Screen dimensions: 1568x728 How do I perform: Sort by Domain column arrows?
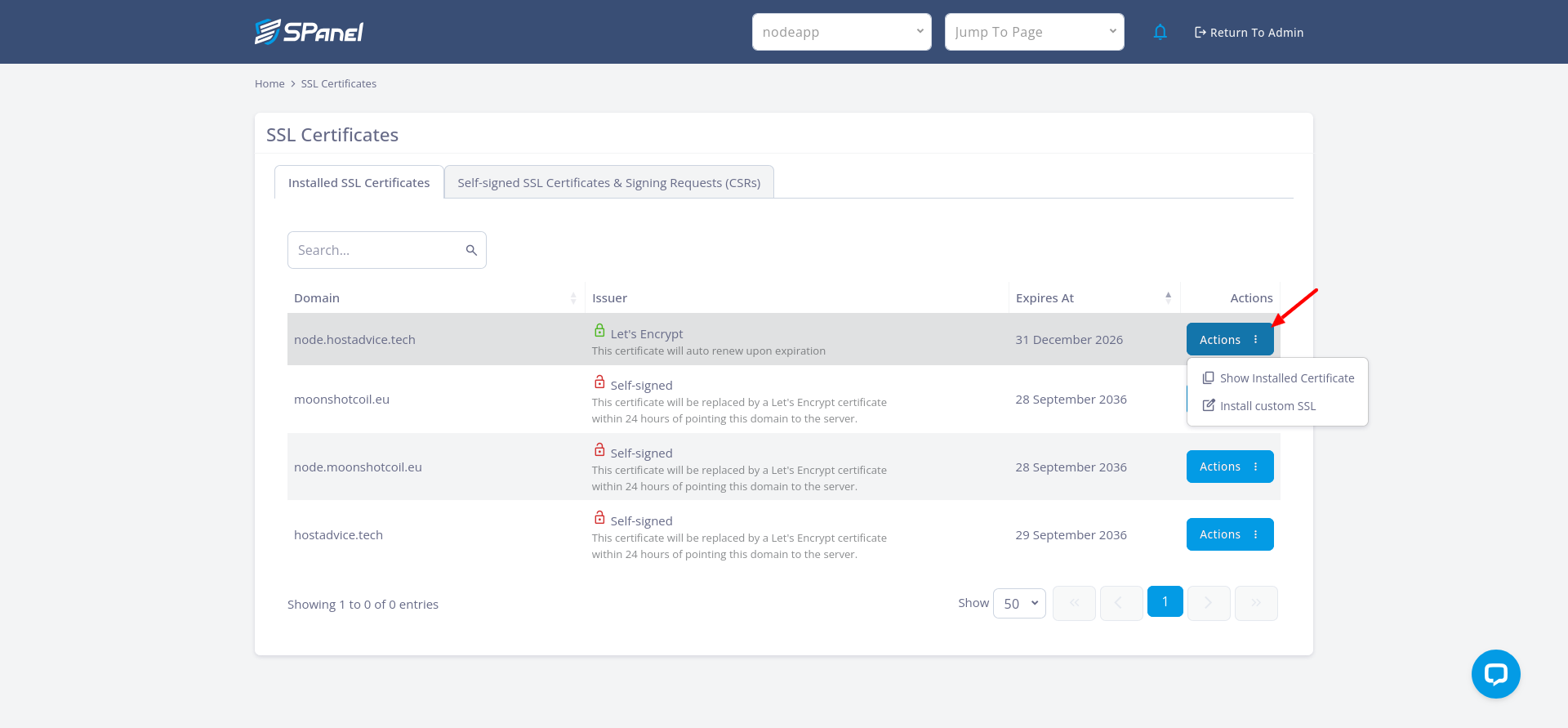pyautogui.click(x=573, y=298)
